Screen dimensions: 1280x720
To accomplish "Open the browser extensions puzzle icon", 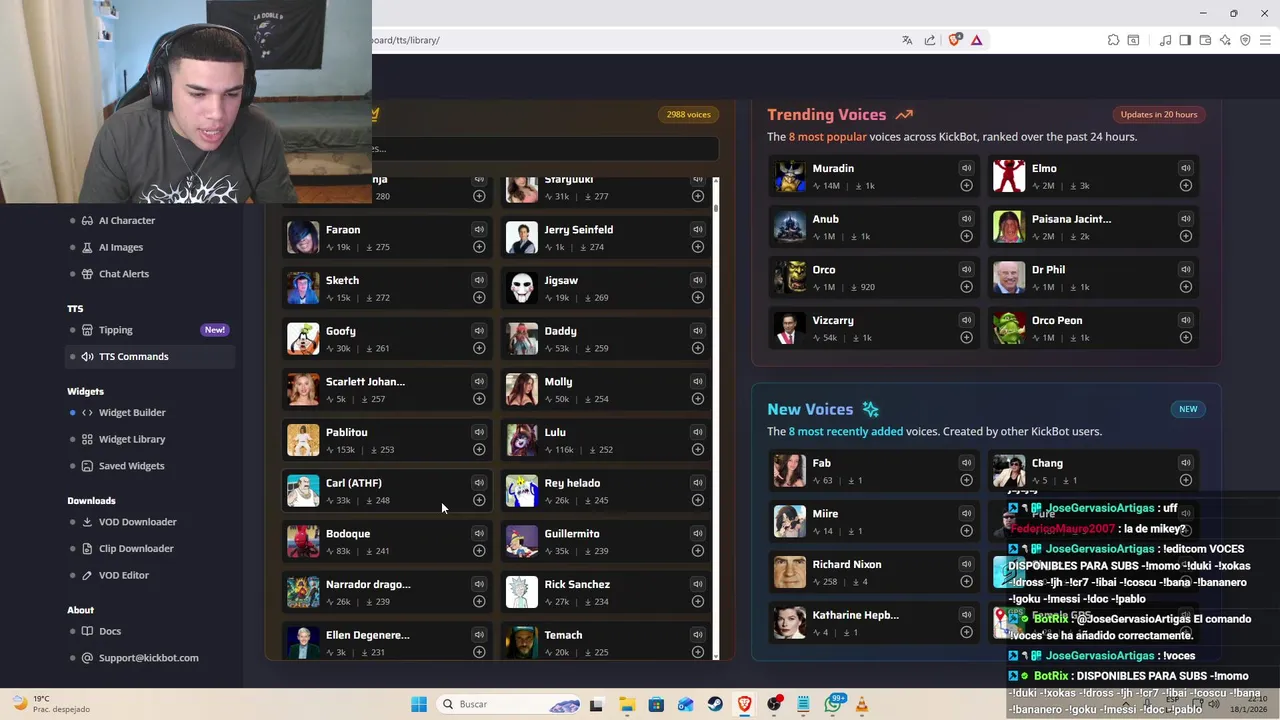I will [1113, 40].
